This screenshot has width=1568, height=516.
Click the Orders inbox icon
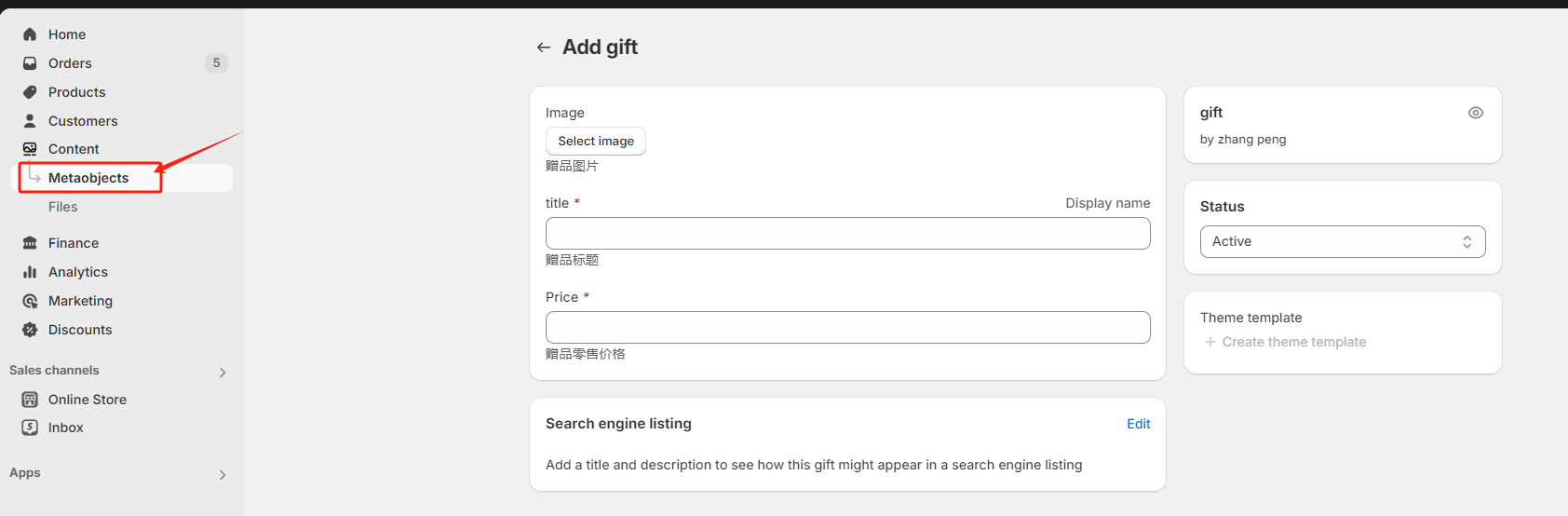pos(30,63)
